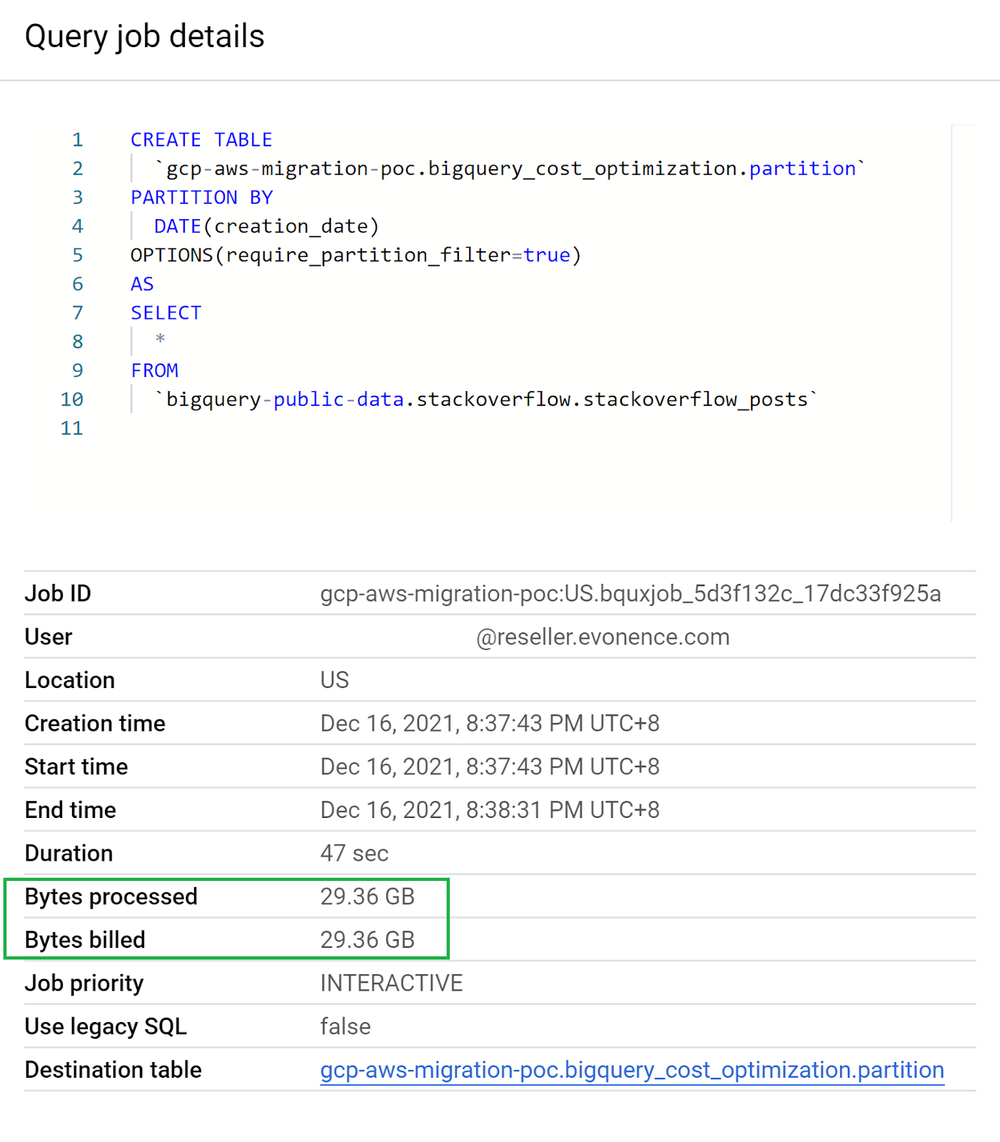Viewport: 1000px width, 1142px height.
Task: Click the Query job details heading
Action: (144, 36)
